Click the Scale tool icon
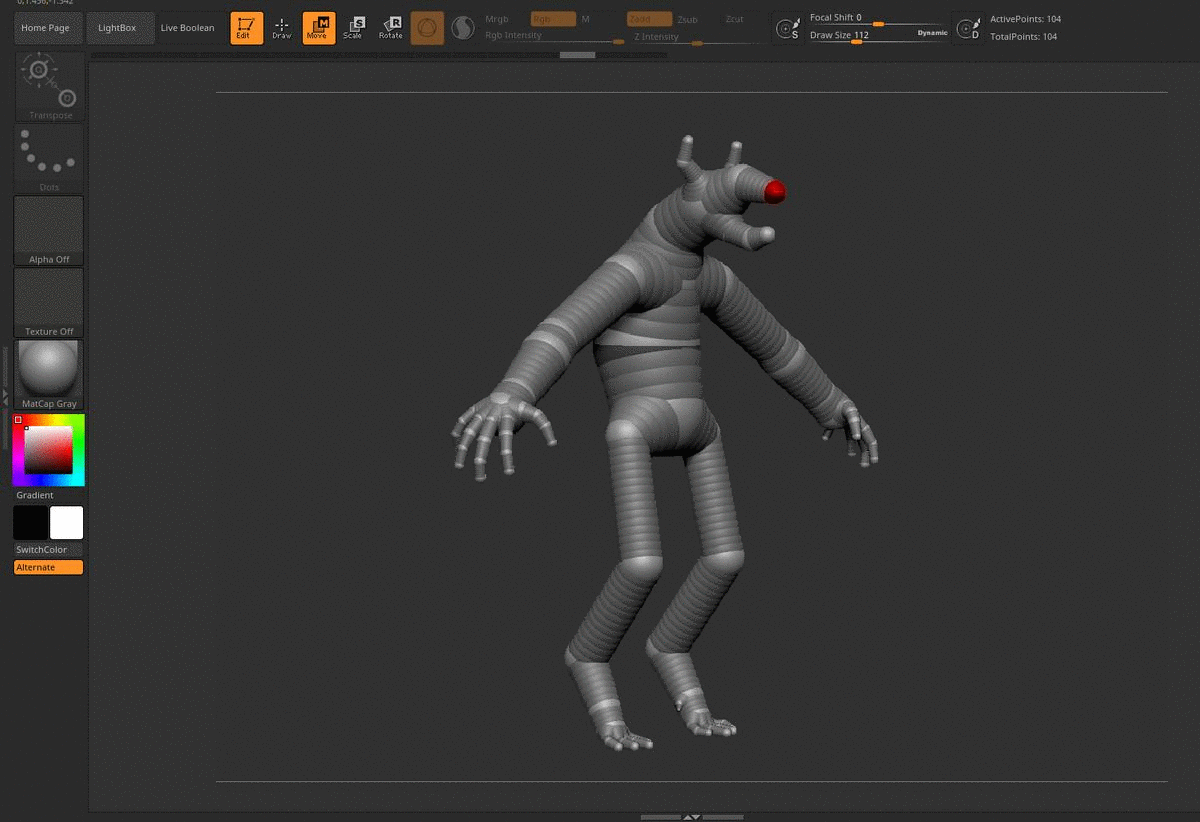 [x=354, y=28]
